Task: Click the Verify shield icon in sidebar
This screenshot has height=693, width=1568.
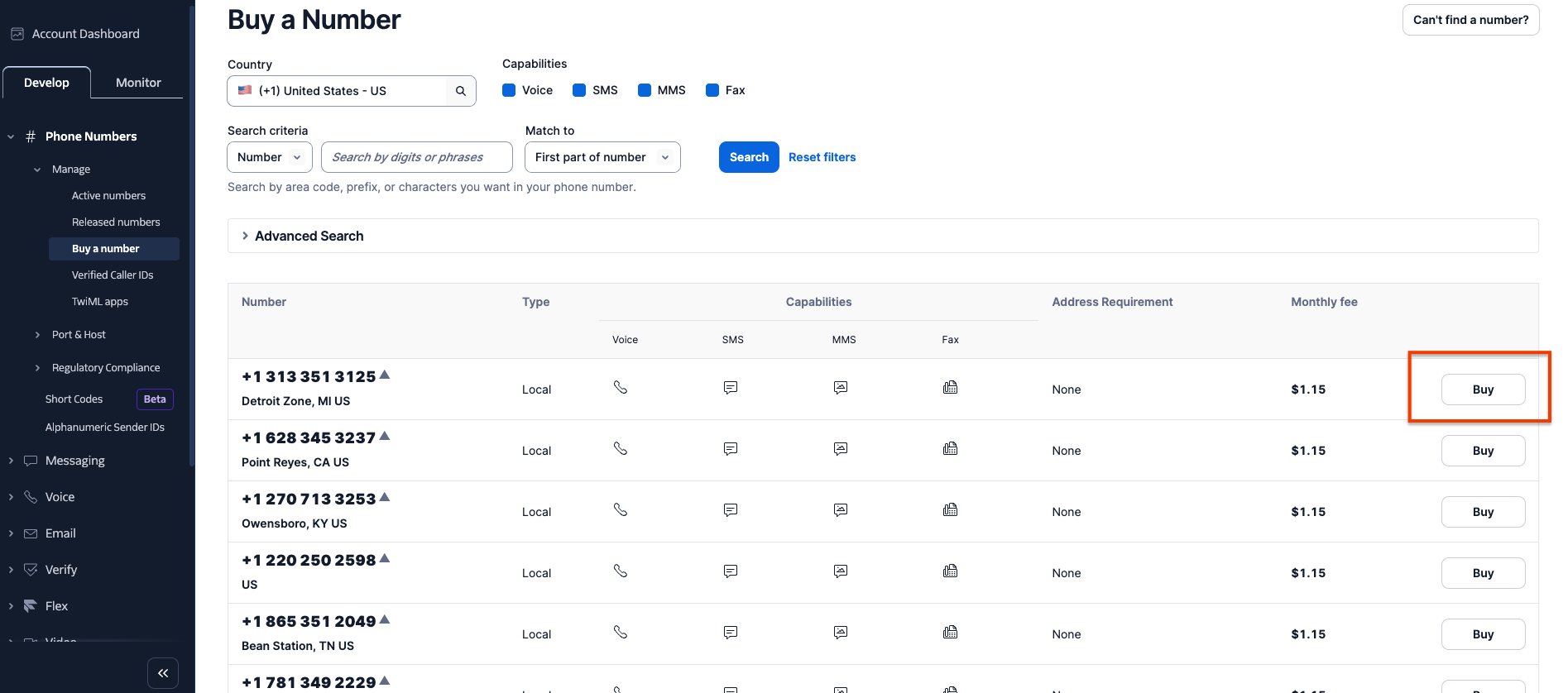Action: click(x=31, y=570)
